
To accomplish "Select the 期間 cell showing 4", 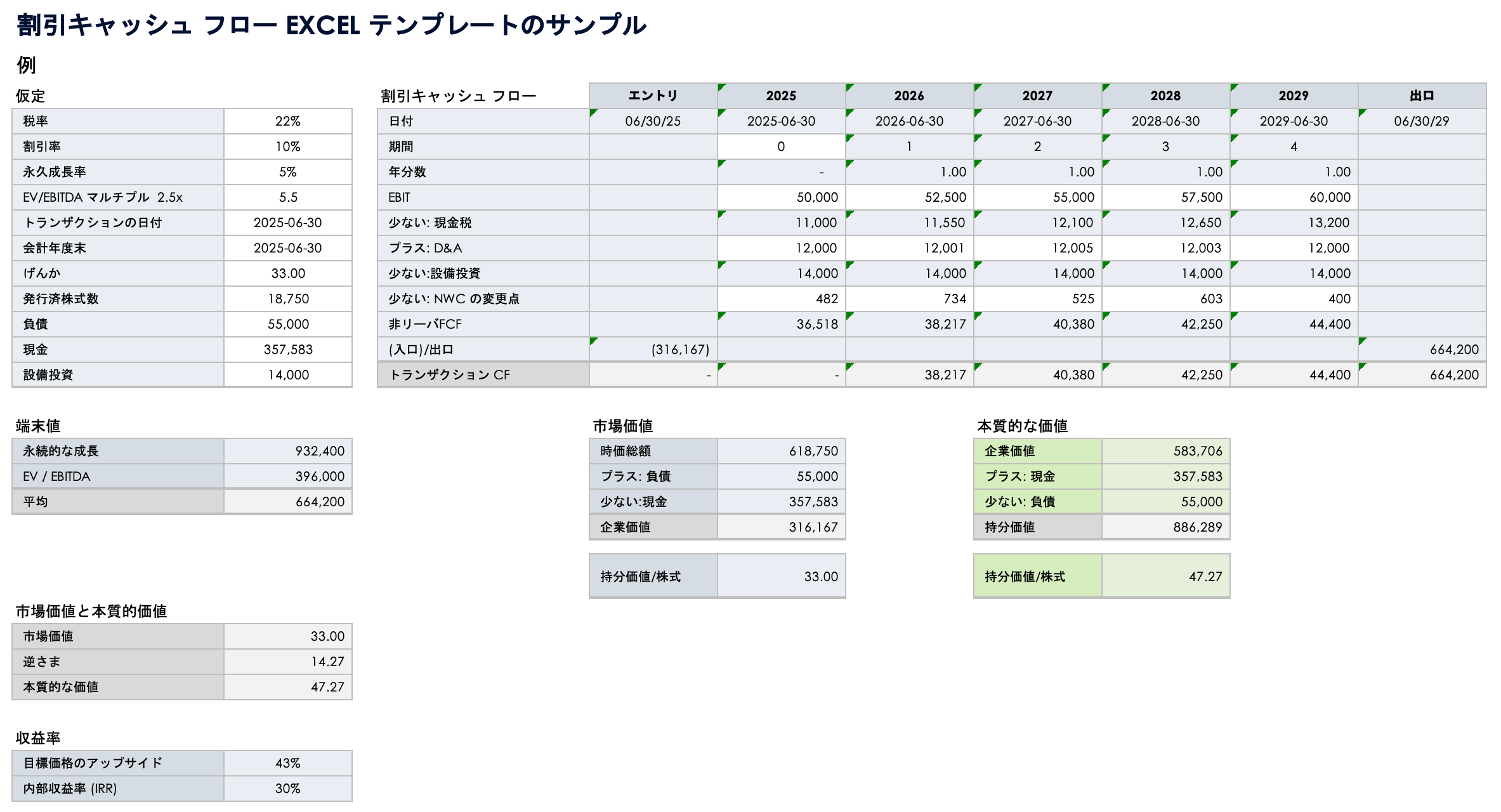I will point(1294,147).
